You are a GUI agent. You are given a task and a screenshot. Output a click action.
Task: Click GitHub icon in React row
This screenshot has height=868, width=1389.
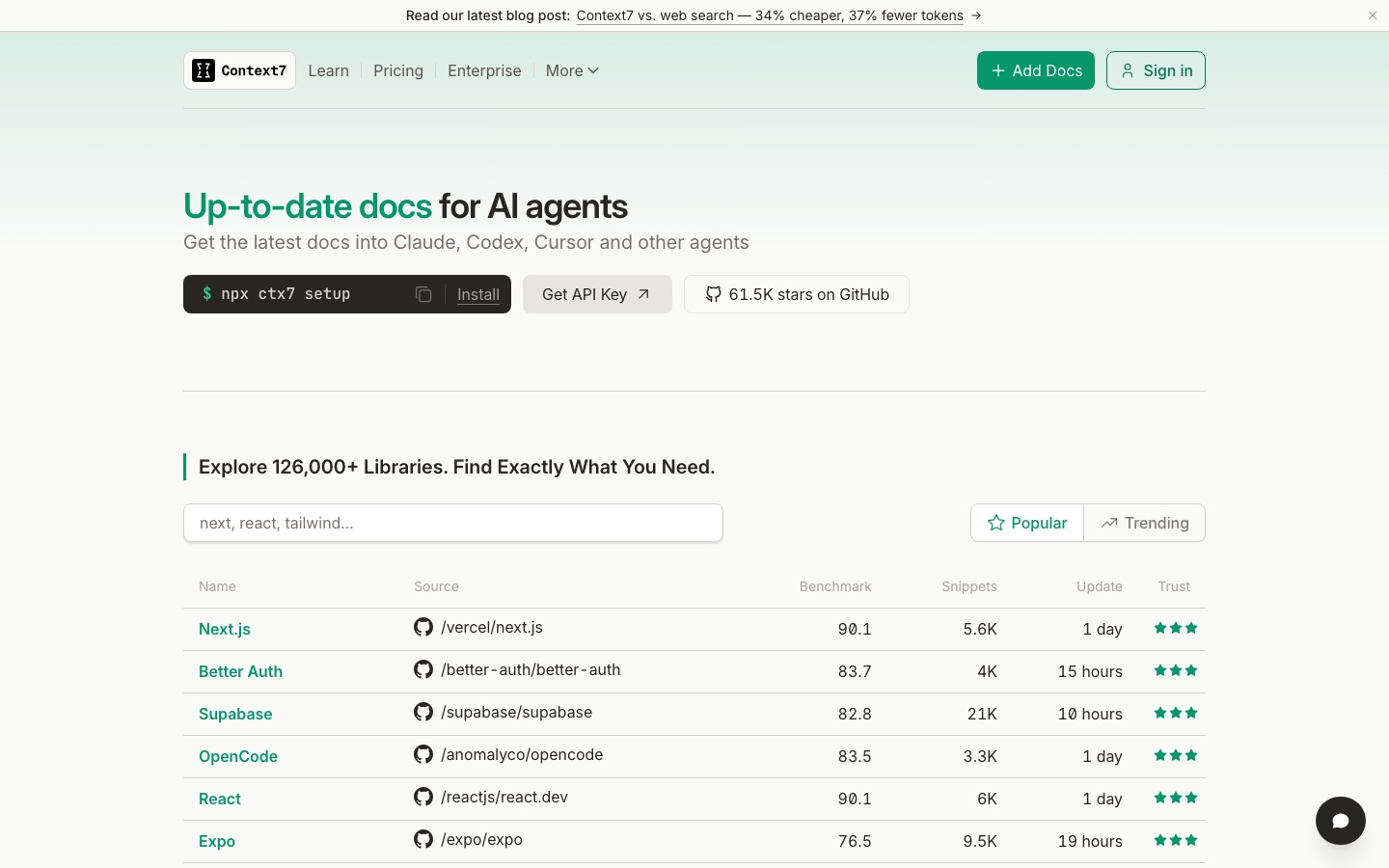click(x=423, y=797)
